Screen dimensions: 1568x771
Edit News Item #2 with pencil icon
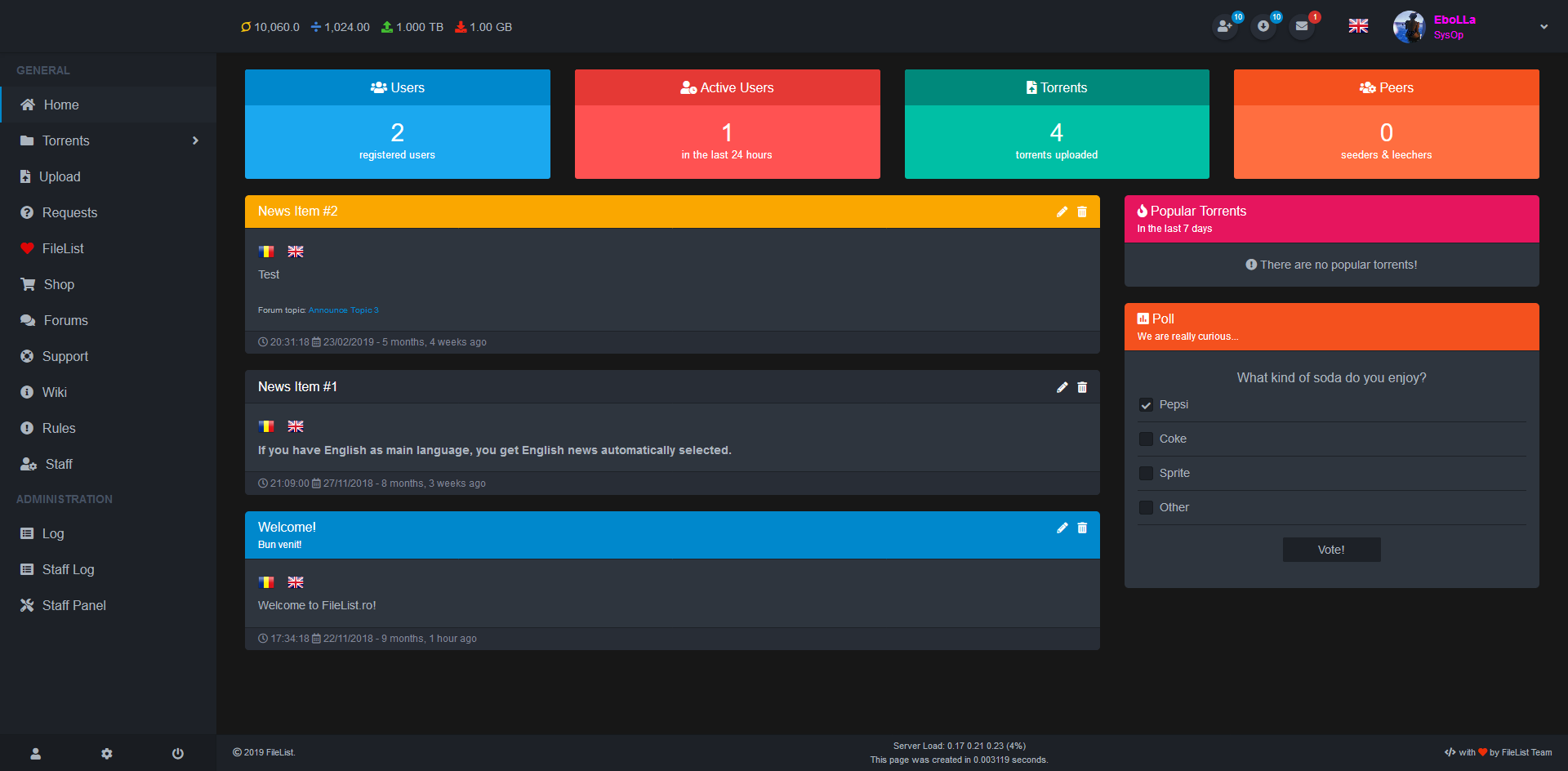coord(1062,212)
